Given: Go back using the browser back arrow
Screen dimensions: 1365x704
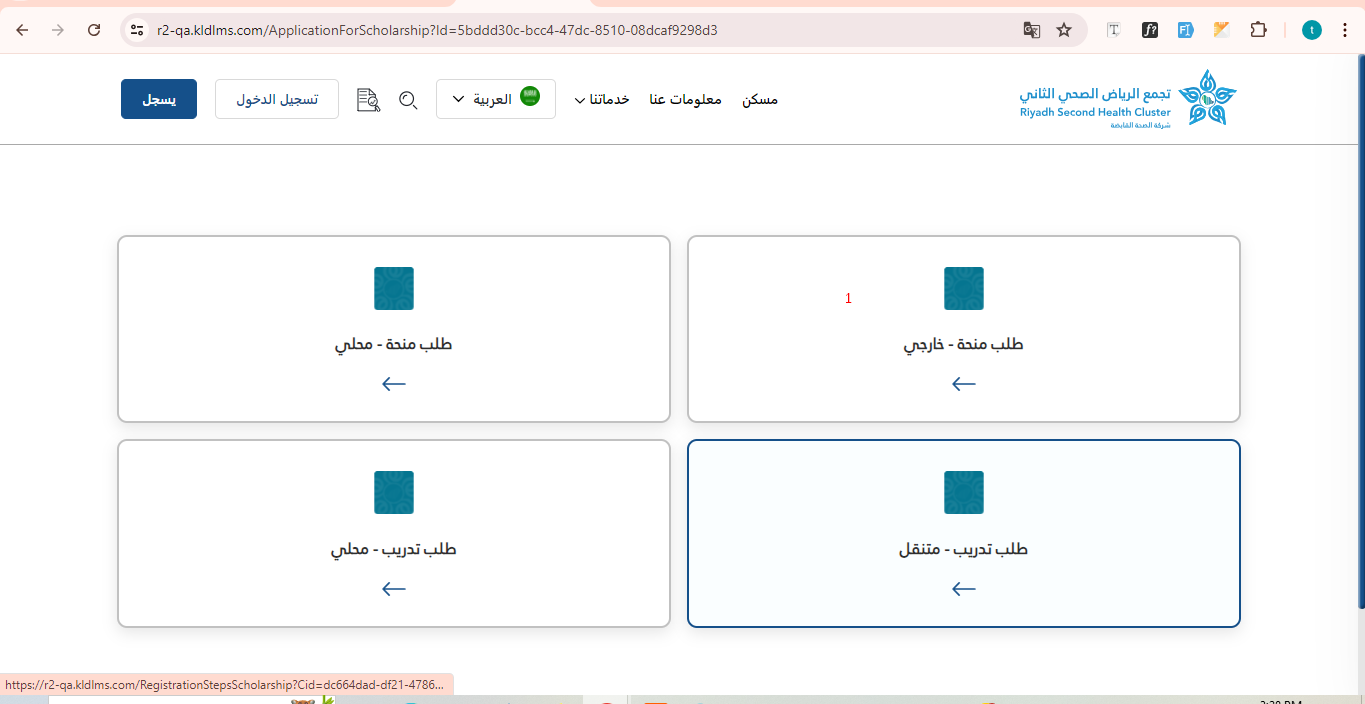Looking at the screenshot, I should point(22,30).
